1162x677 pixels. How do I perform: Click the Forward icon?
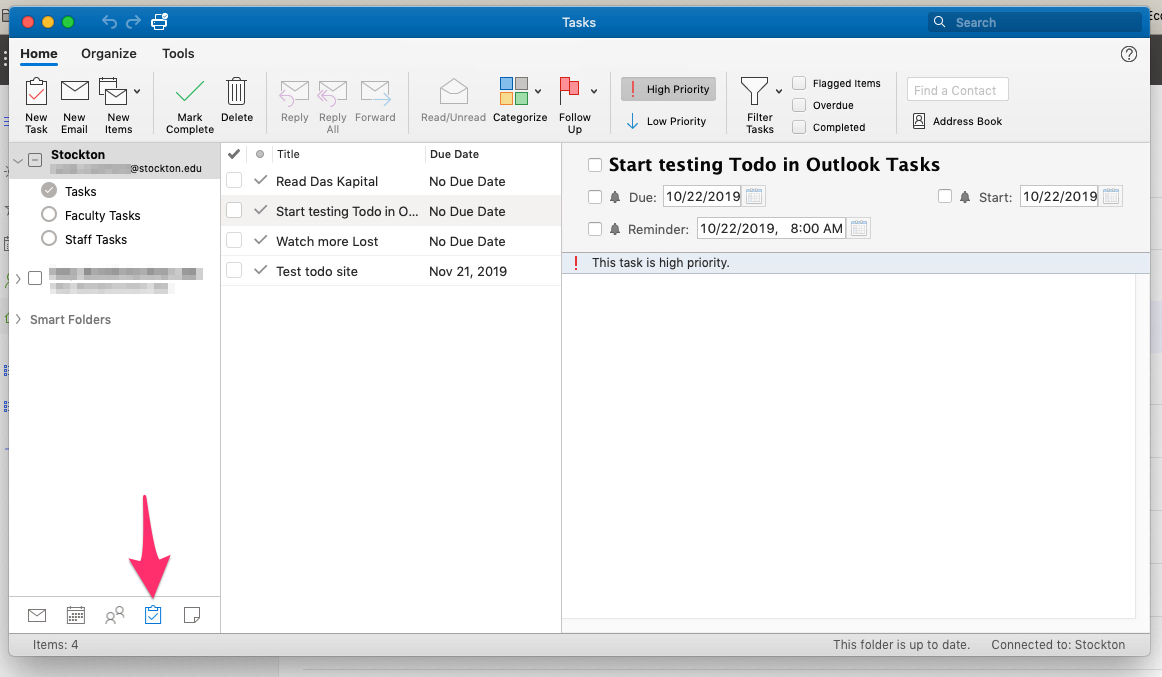(375, 94)
